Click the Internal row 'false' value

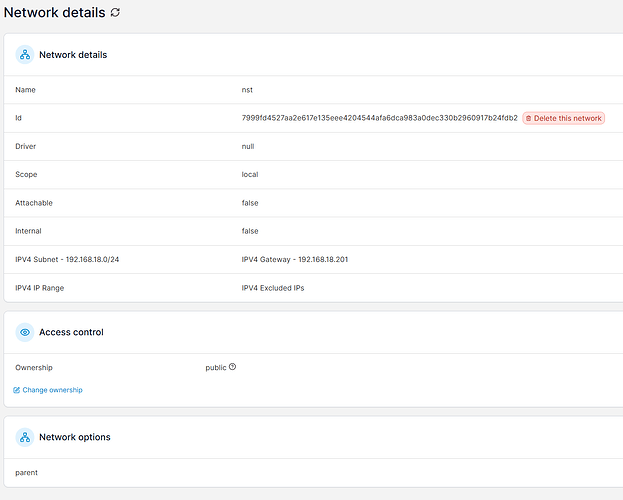(250, 231)
